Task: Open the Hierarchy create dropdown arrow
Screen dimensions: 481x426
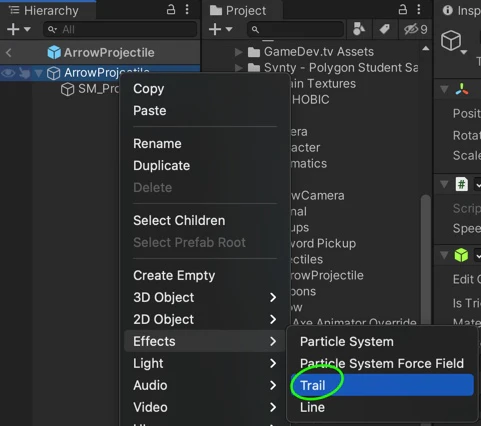Action: 27,29
